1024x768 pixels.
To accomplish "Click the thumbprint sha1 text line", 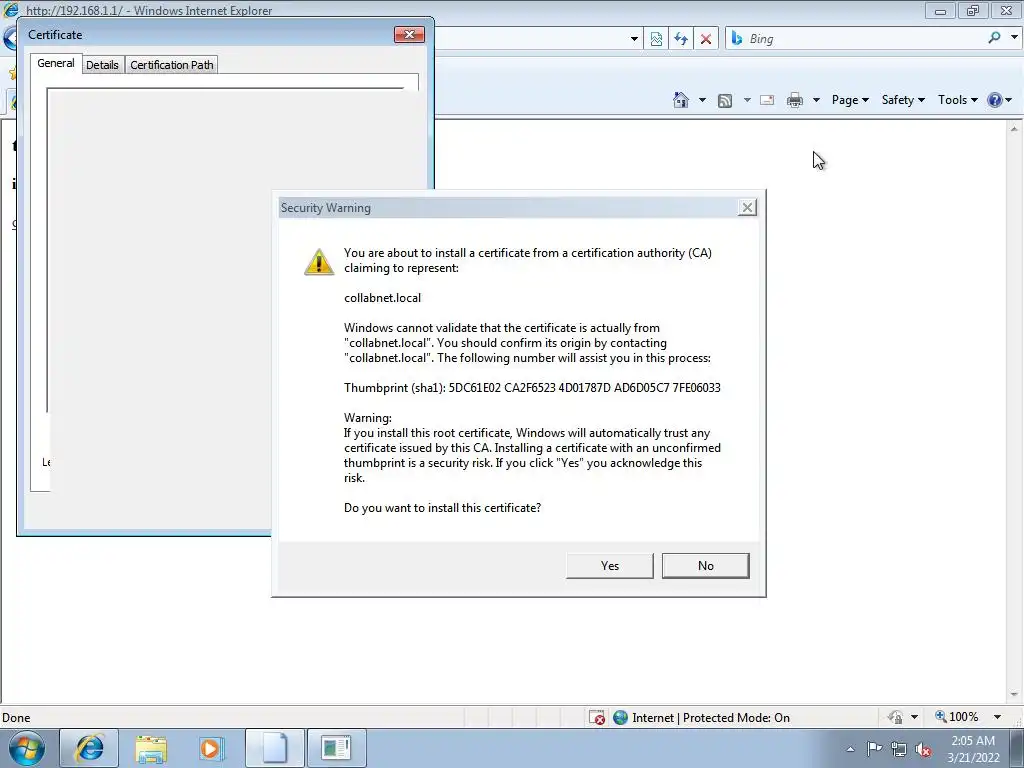I will tap(532, 388).
